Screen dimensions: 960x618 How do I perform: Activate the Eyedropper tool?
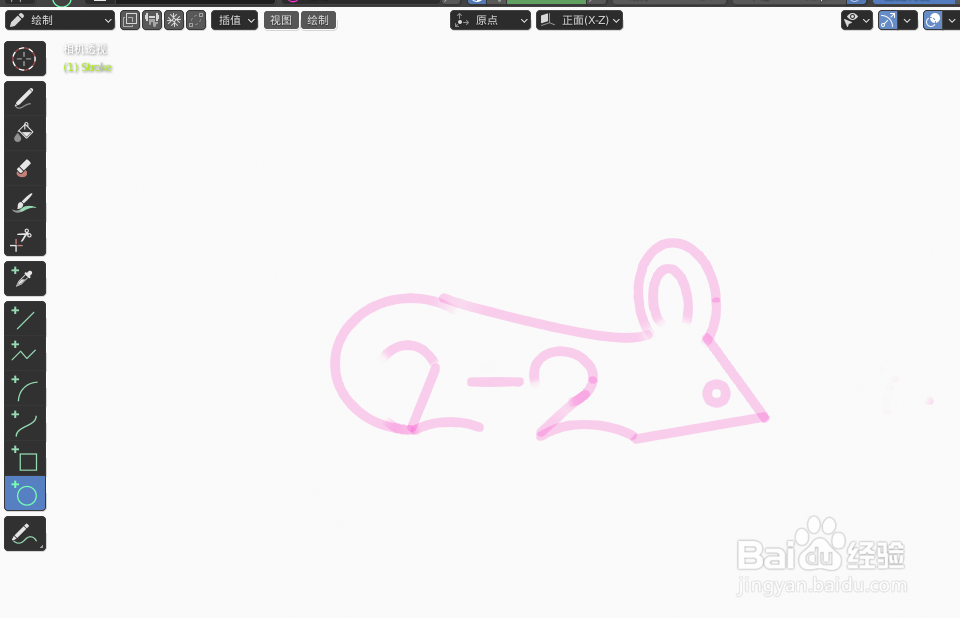(24, 278)
